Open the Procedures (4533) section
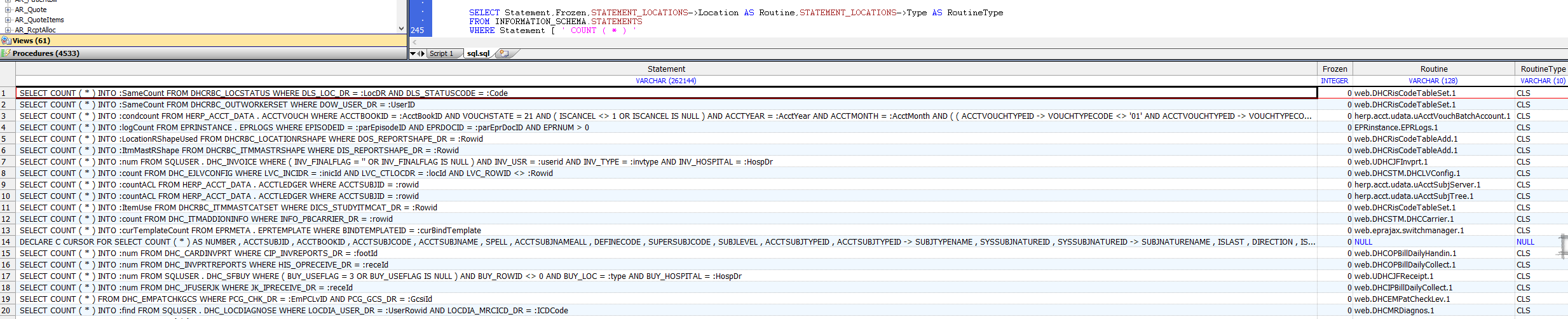Image resolution: width=1568 pixels, height=319 pixels. (203, 53)
